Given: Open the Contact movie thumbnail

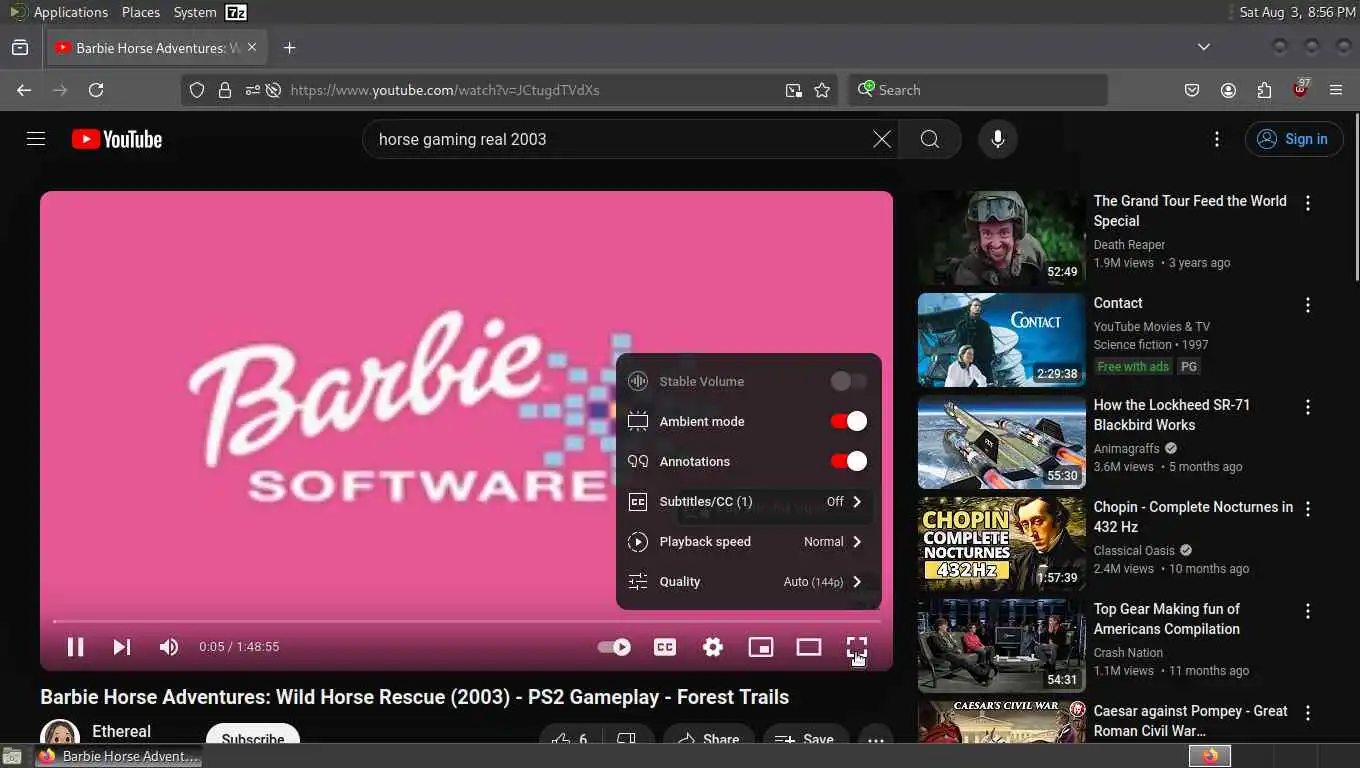Looking at the screenshot, I should tap(1001, 340).
